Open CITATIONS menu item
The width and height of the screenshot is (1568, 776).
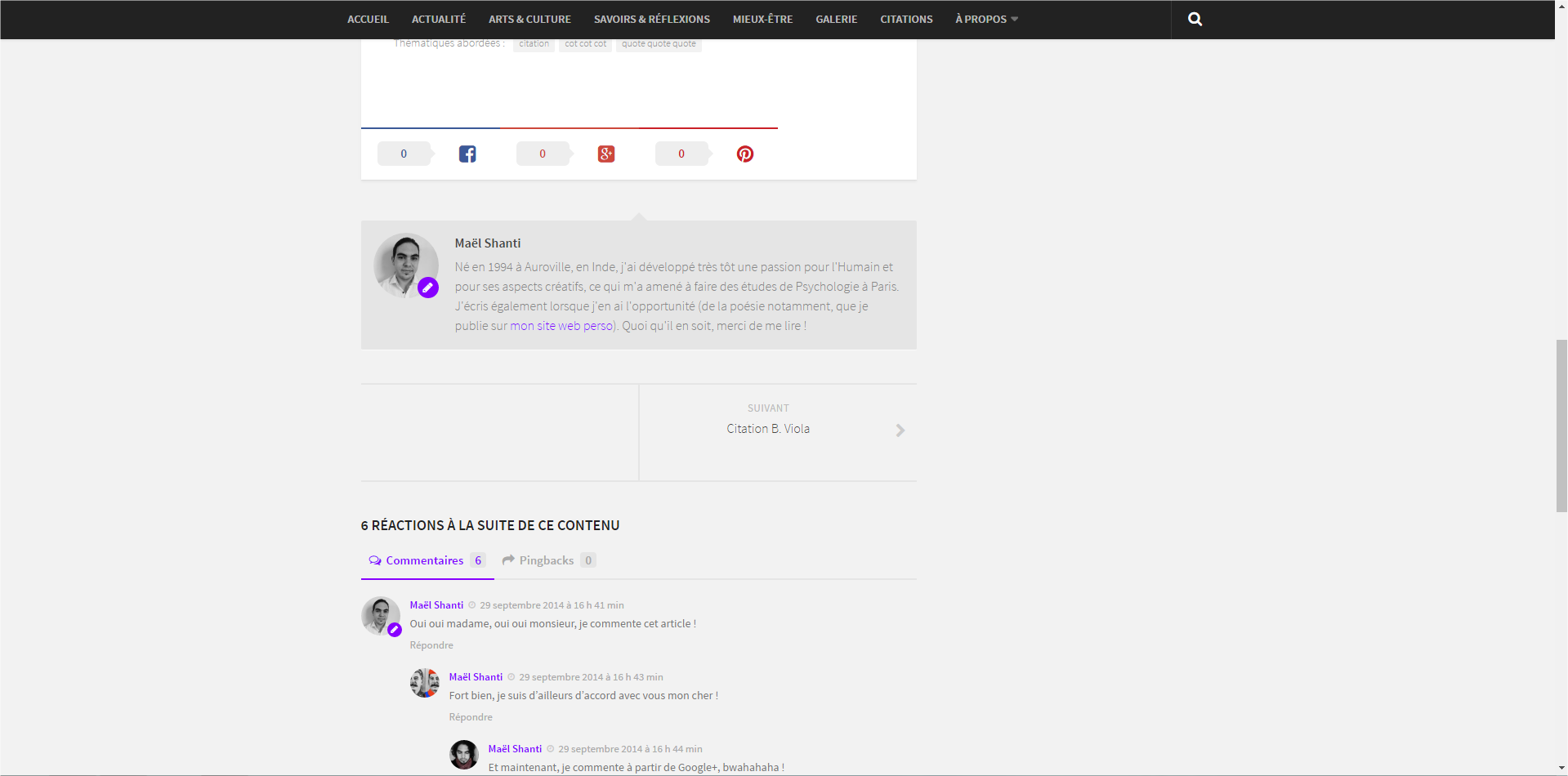click(x=906, y=19)
